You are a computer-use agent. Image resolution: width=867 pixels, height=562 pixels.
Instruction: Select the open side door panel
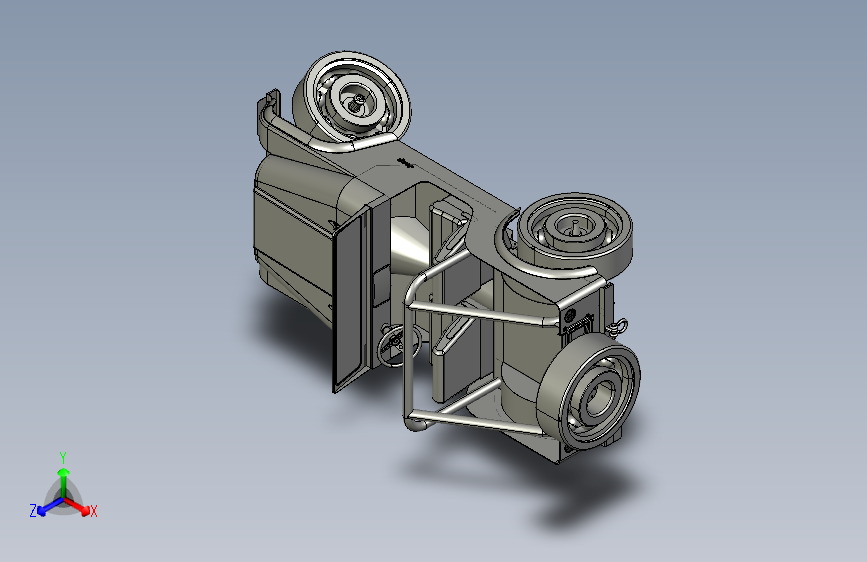coord(351,301)
